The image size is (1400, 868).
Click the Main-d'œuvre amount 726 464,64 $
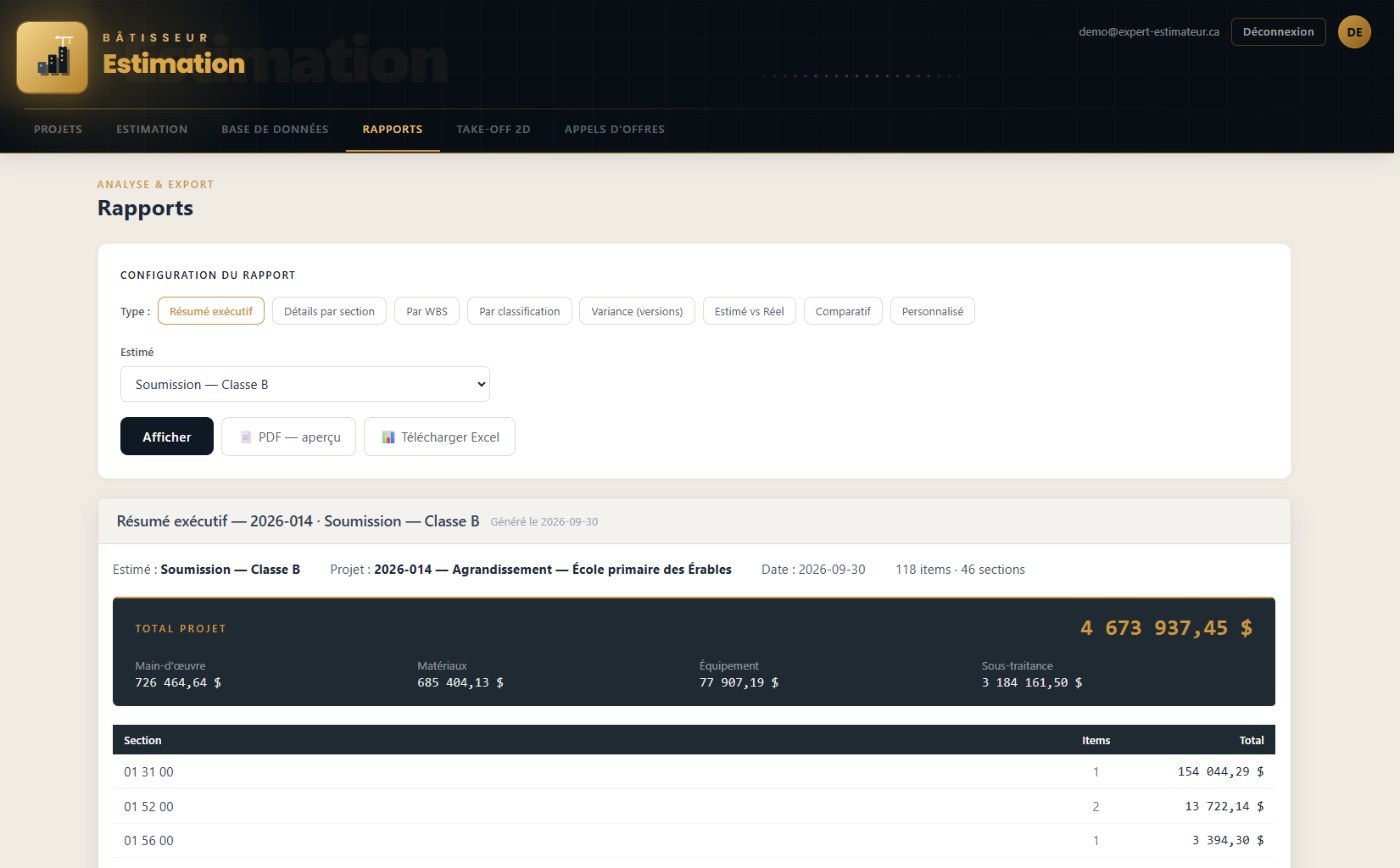click(178, 682)
